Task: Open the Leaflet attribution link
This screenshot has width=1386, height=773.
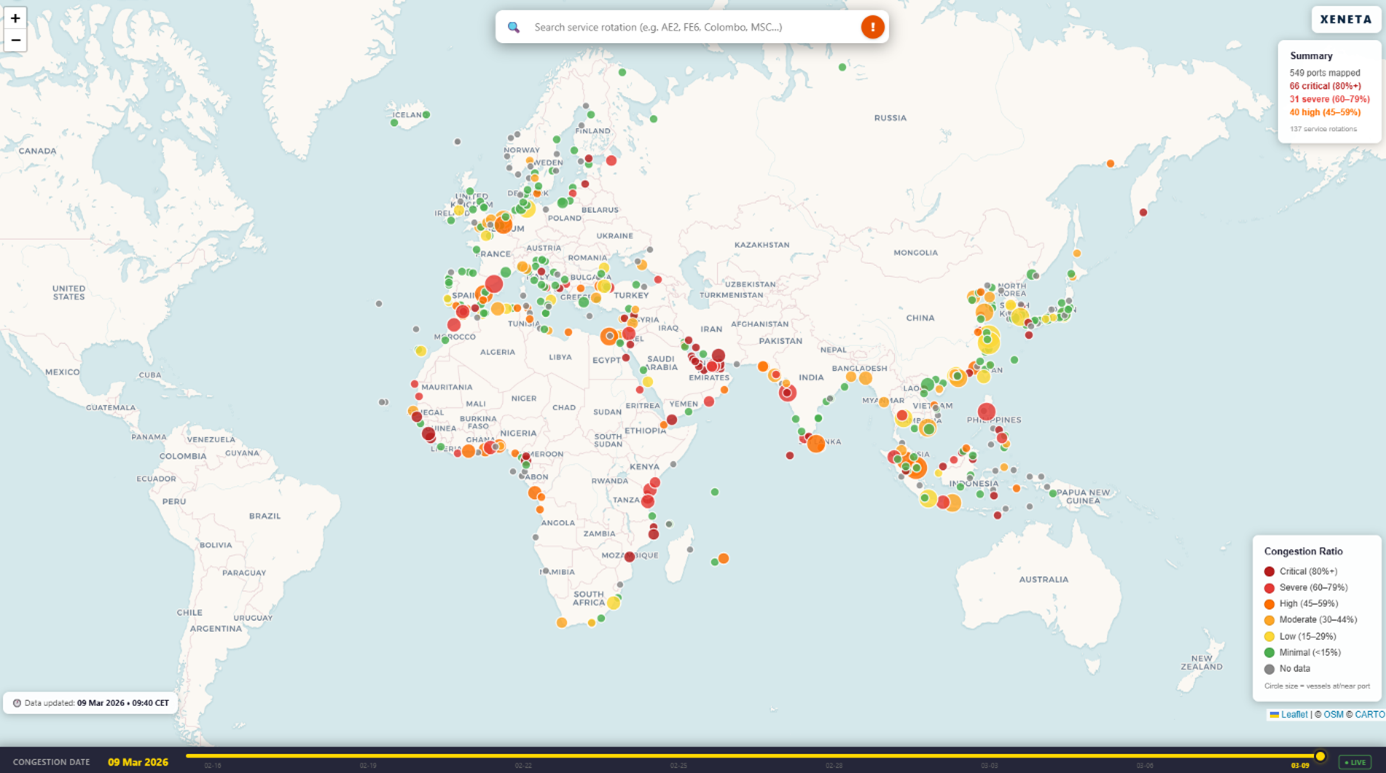Action: coord(1294,715)
